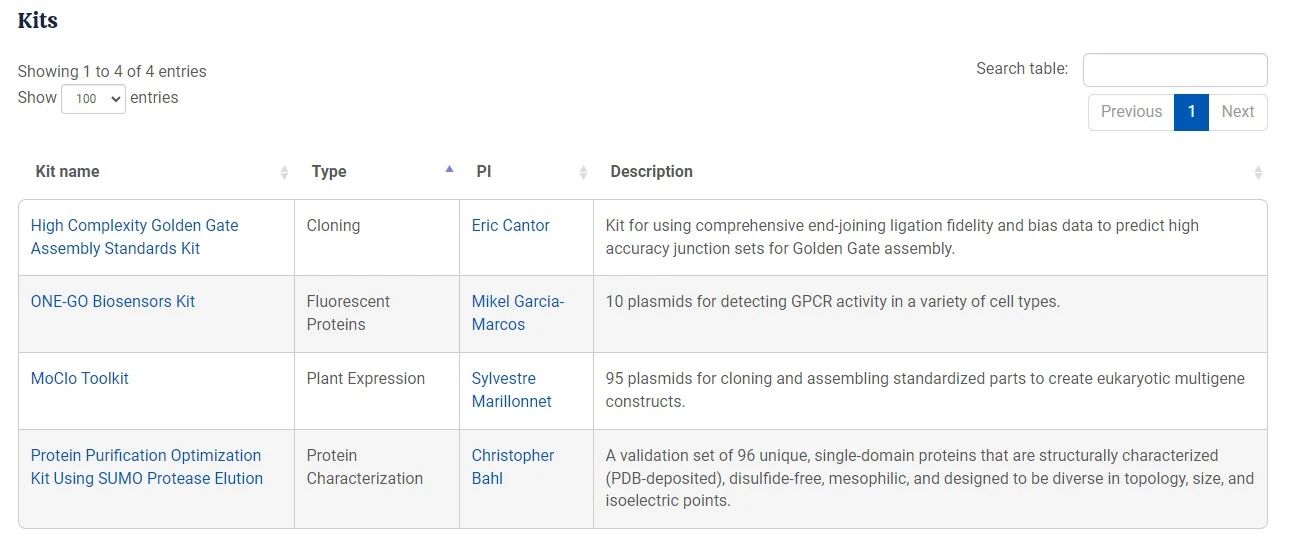Click the PI column header label
The image size is (1305, 543).
point(484,172)
